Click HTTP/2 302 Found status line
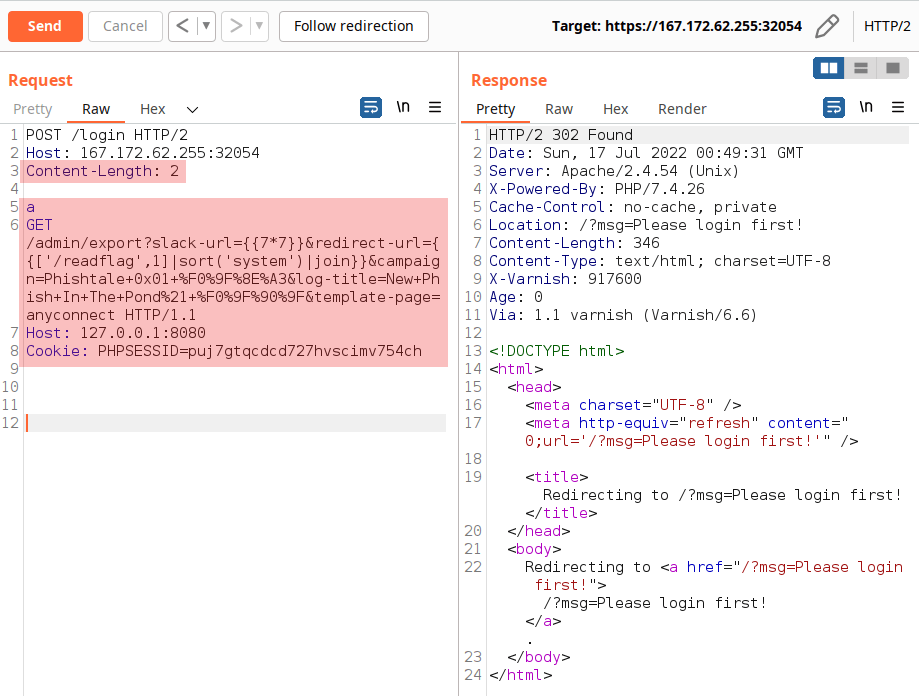This screenshot has height=696, width=919. (561, 135)
